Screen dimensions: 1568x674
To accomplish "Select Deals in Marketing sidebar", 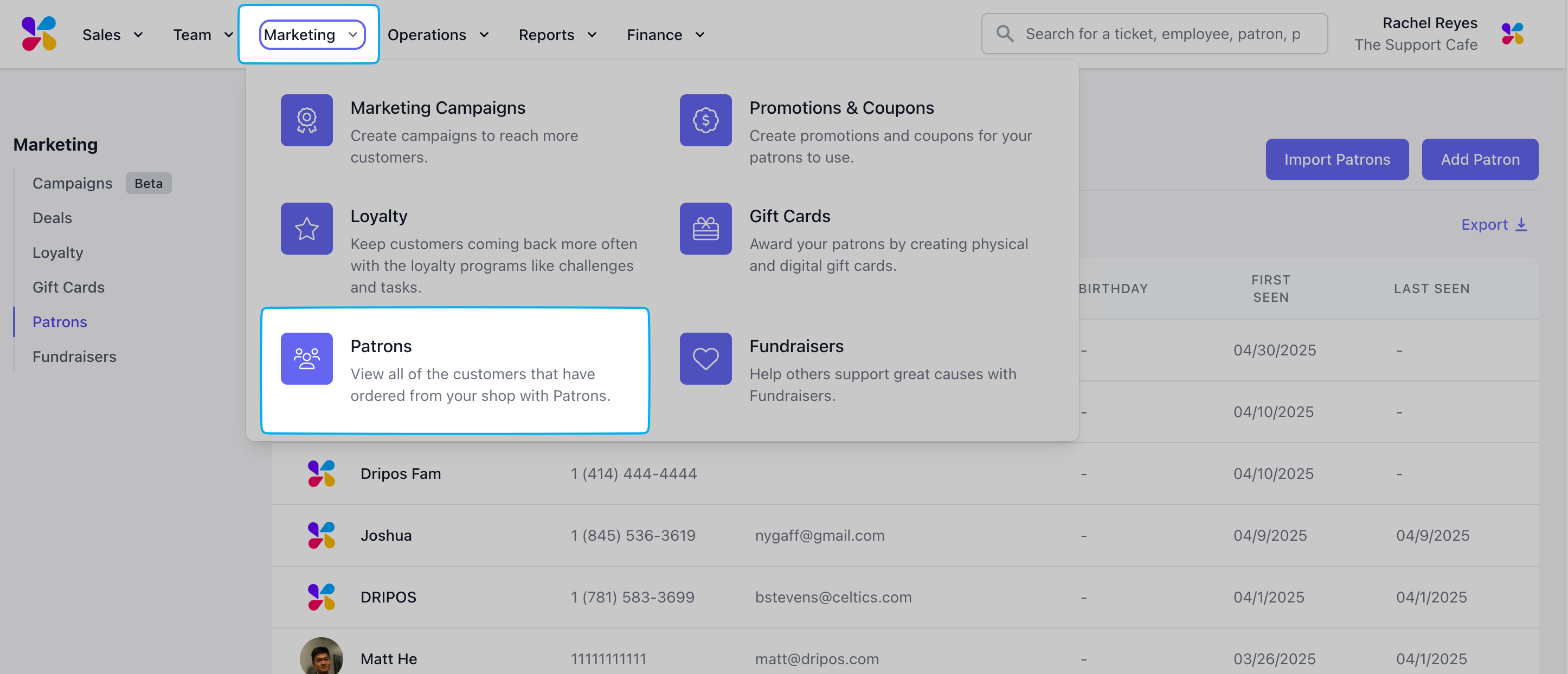I will [53, 218].
